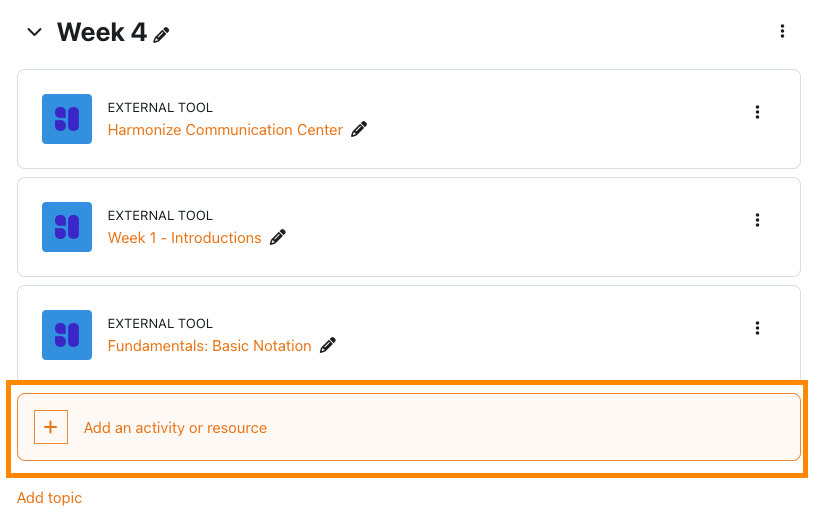Rename Week 1 - Introductions via pencil icon
The width and height of the screenshot is (824, 530).
click(278, 237)
